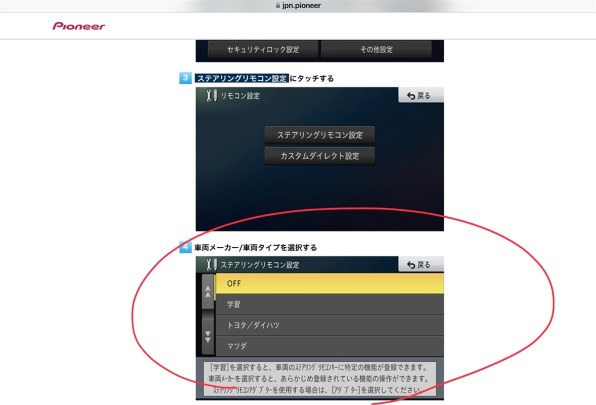This screenshot has height=405, width=596.
Task: Select その他設定 button
Action: (376, 49)
